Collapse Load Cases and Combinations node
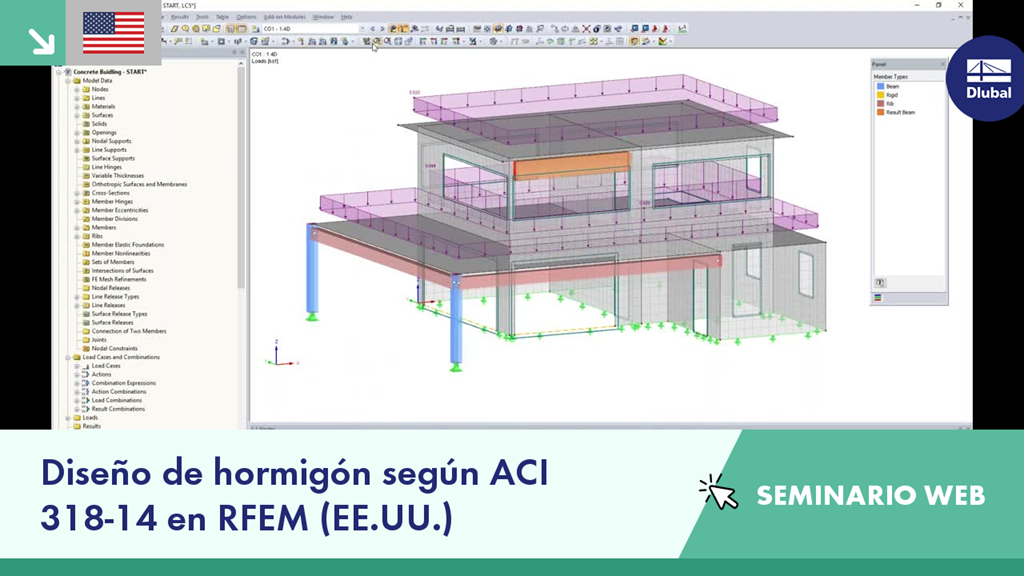This screenshot has height=576, width=1024. pos(67,357)
